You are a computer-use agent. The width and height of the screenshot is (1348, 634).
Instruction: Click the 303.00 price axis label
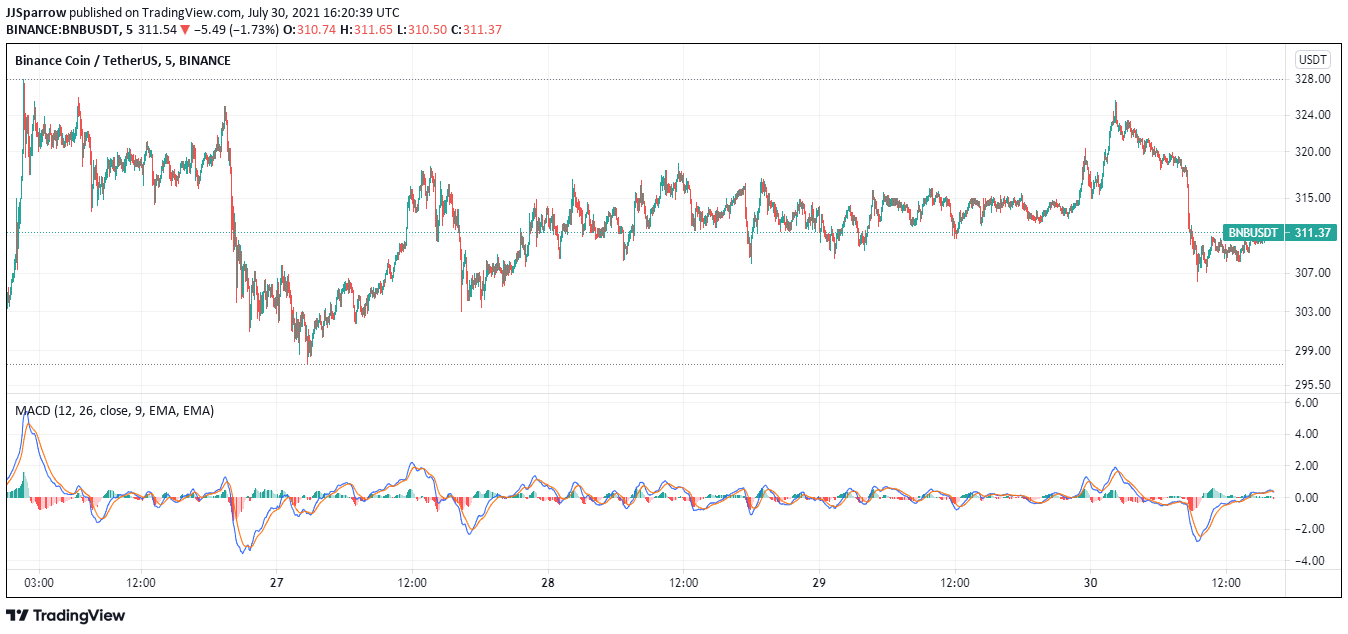1312,312
